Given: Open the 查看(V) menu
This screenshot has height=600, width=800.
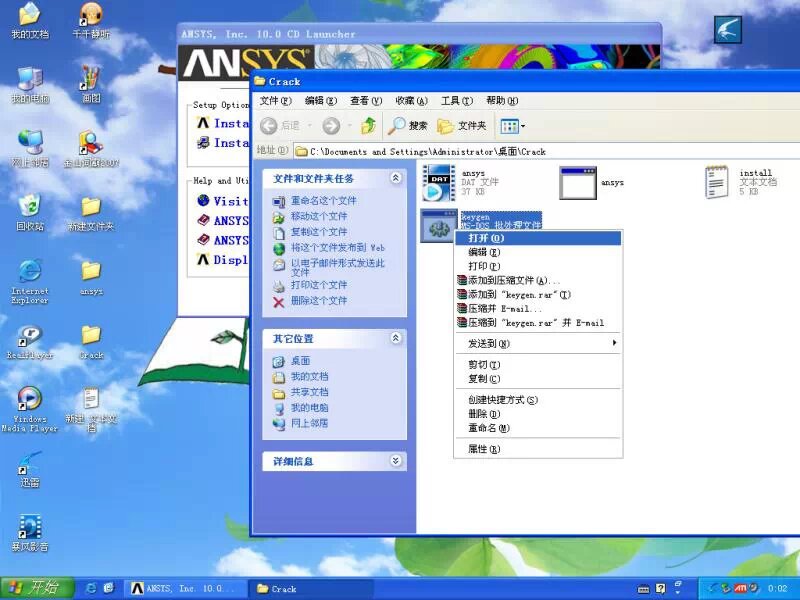Looking at the screenshot, I should 366,101.
